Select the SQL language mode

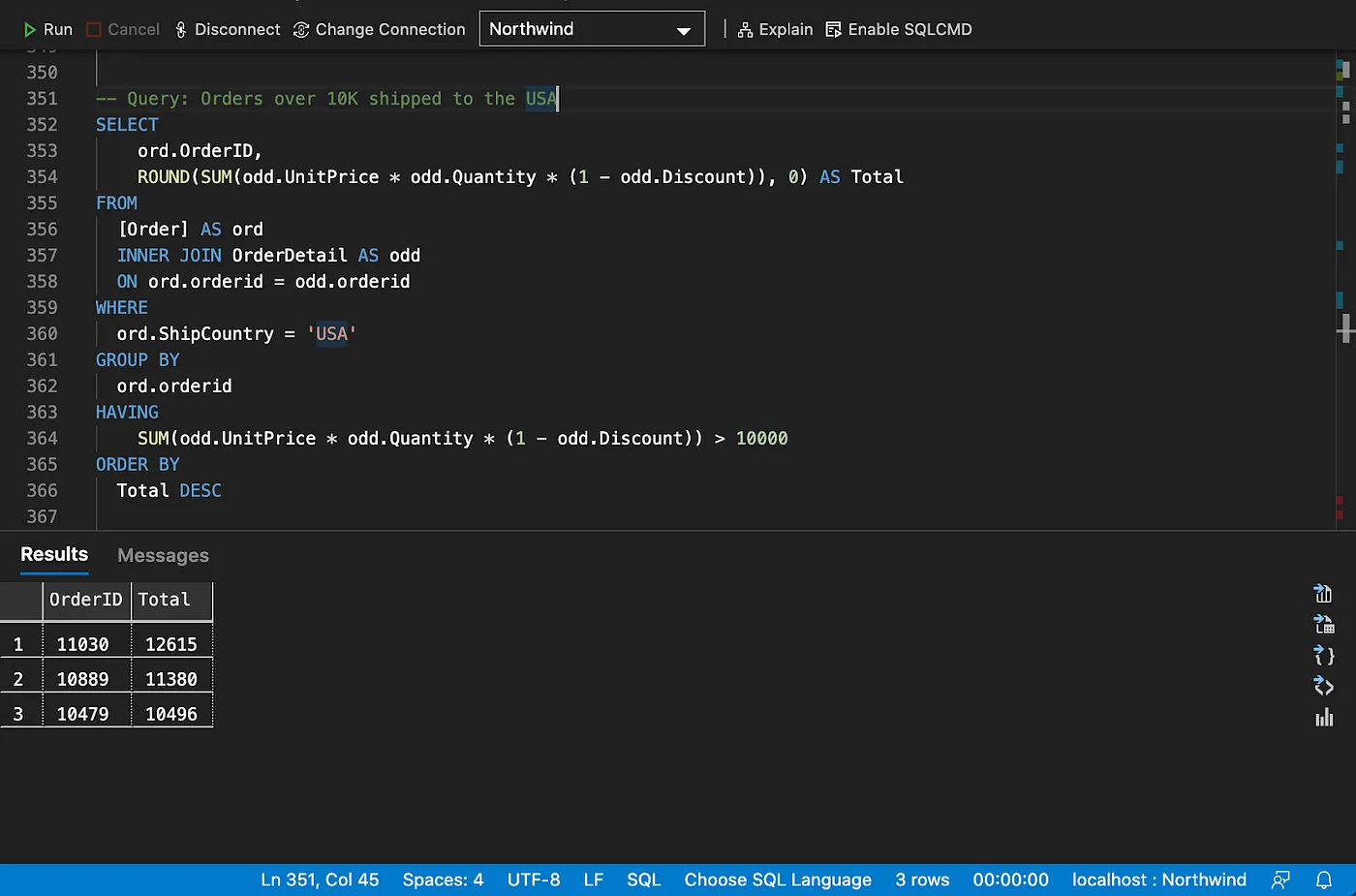[x=643, y=880]
